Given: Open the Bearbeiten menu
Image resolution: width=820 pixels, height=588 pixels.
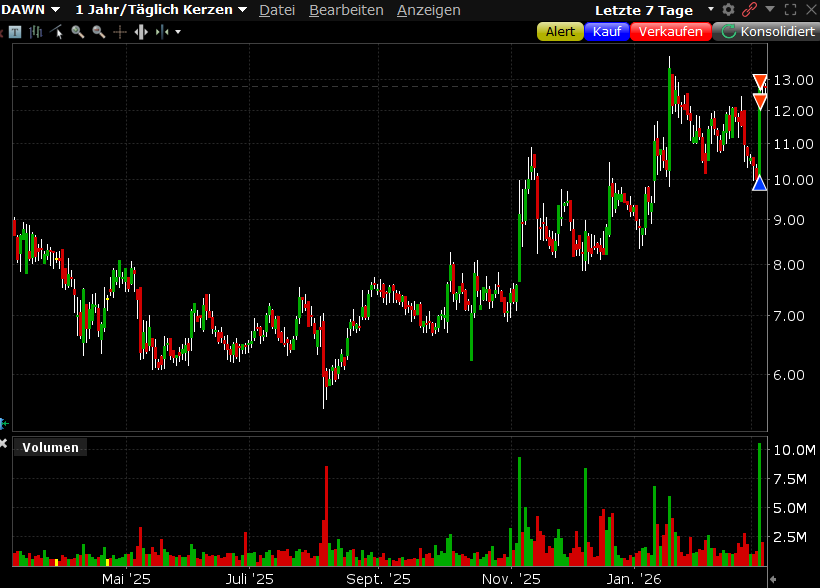Looking at the screenshot, I should (x=347, y=10).
